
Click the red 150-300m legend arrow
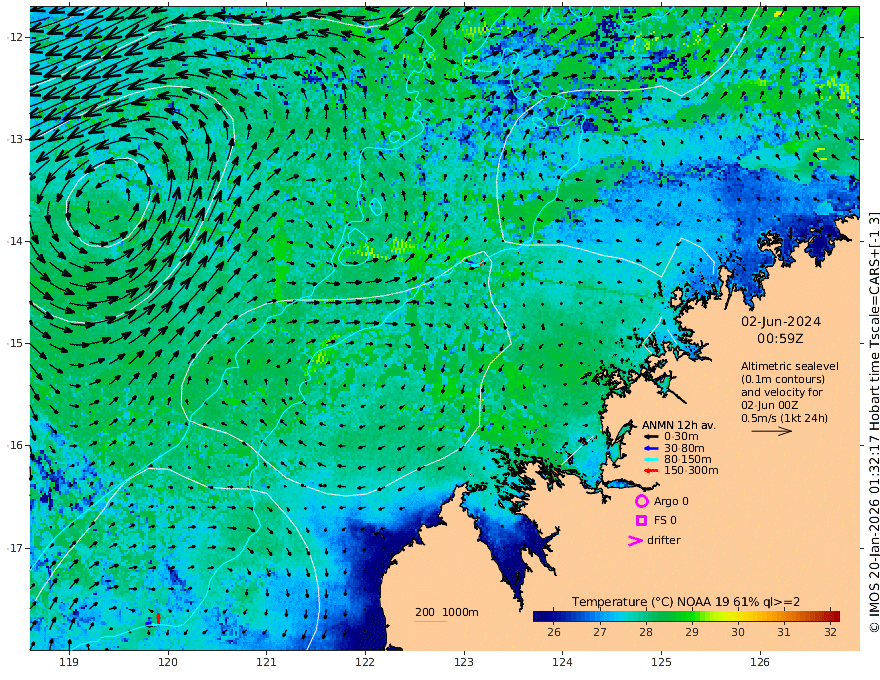(650, 471)
